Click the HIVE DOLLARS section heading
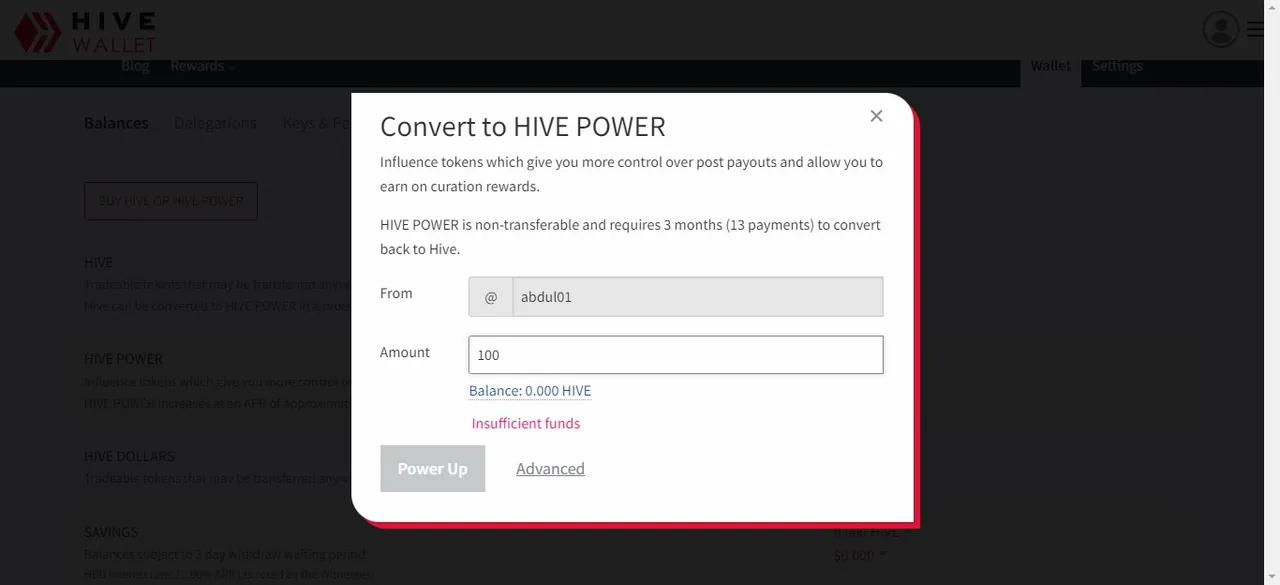Viewport: 1280px width, 585px height. [x=129, y=457]
